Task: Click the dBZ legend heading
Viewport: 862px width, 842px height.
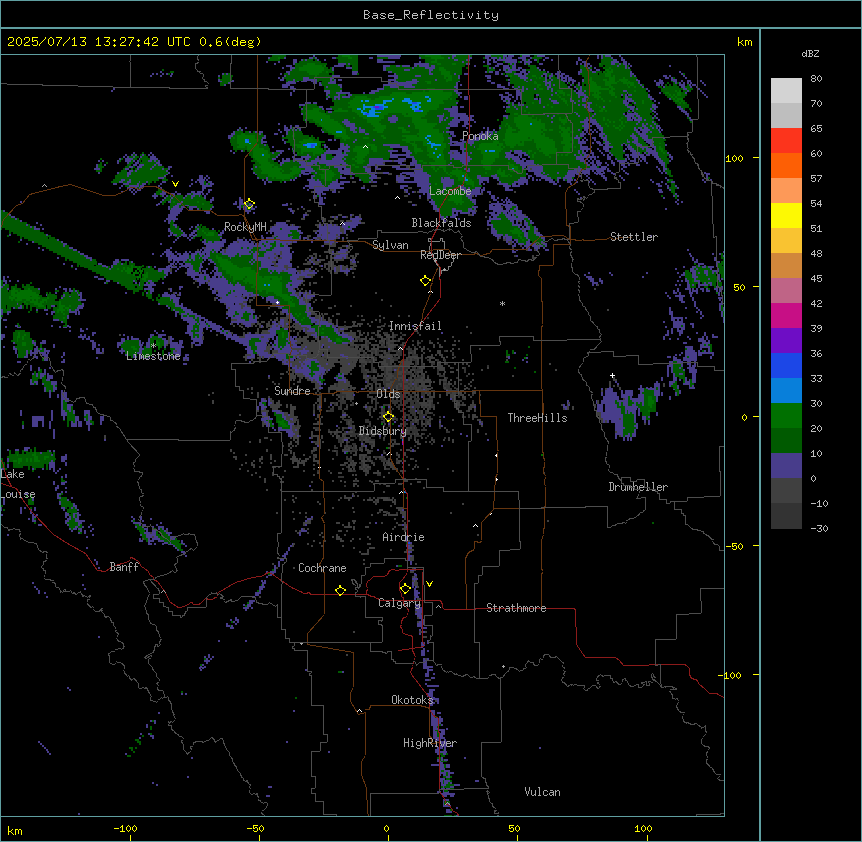Action: pyautogui.click(x=810, y=53)
